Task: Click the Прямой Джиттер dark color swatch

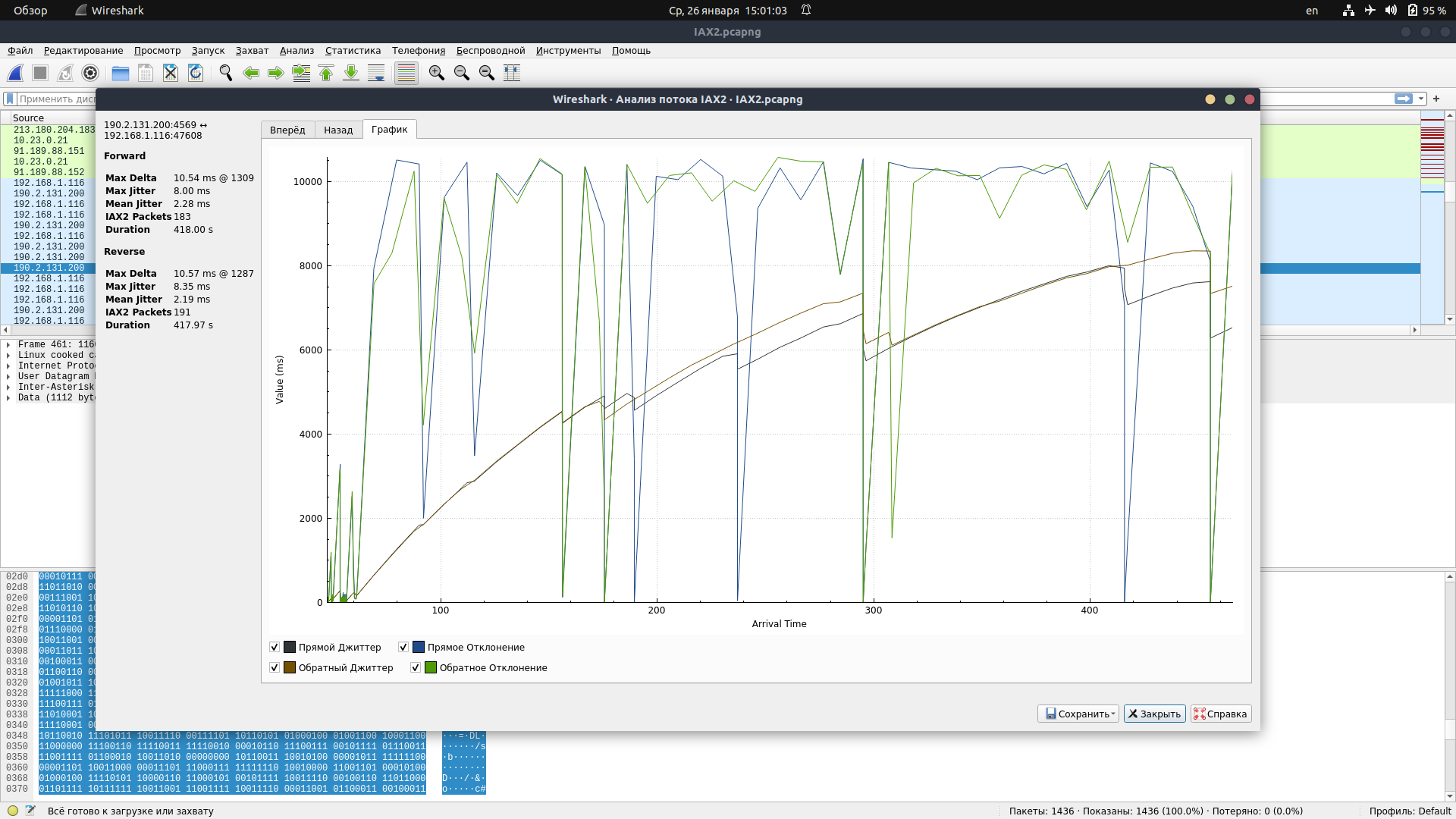Action: click(x=290, y=647)
